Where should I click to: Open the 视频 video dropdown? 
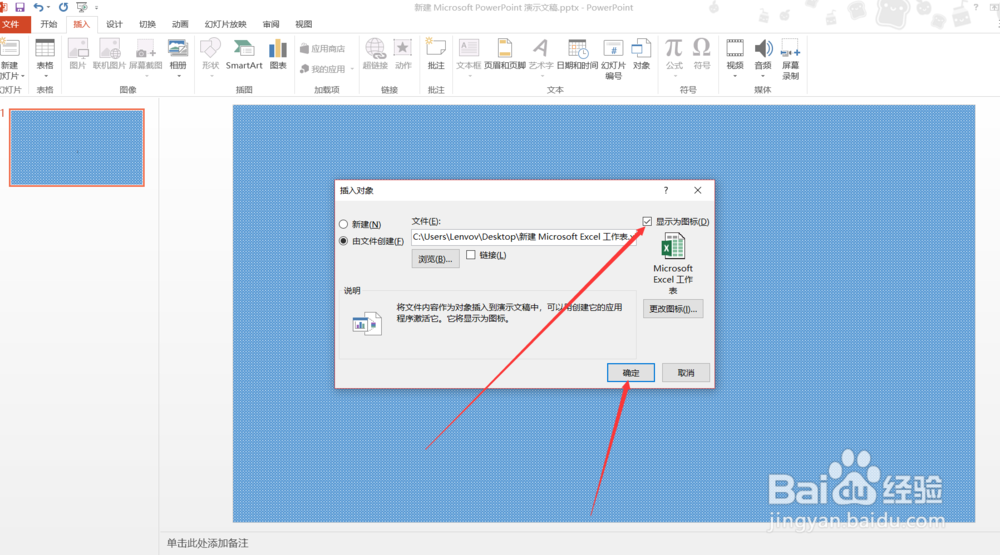coord(735,76)
